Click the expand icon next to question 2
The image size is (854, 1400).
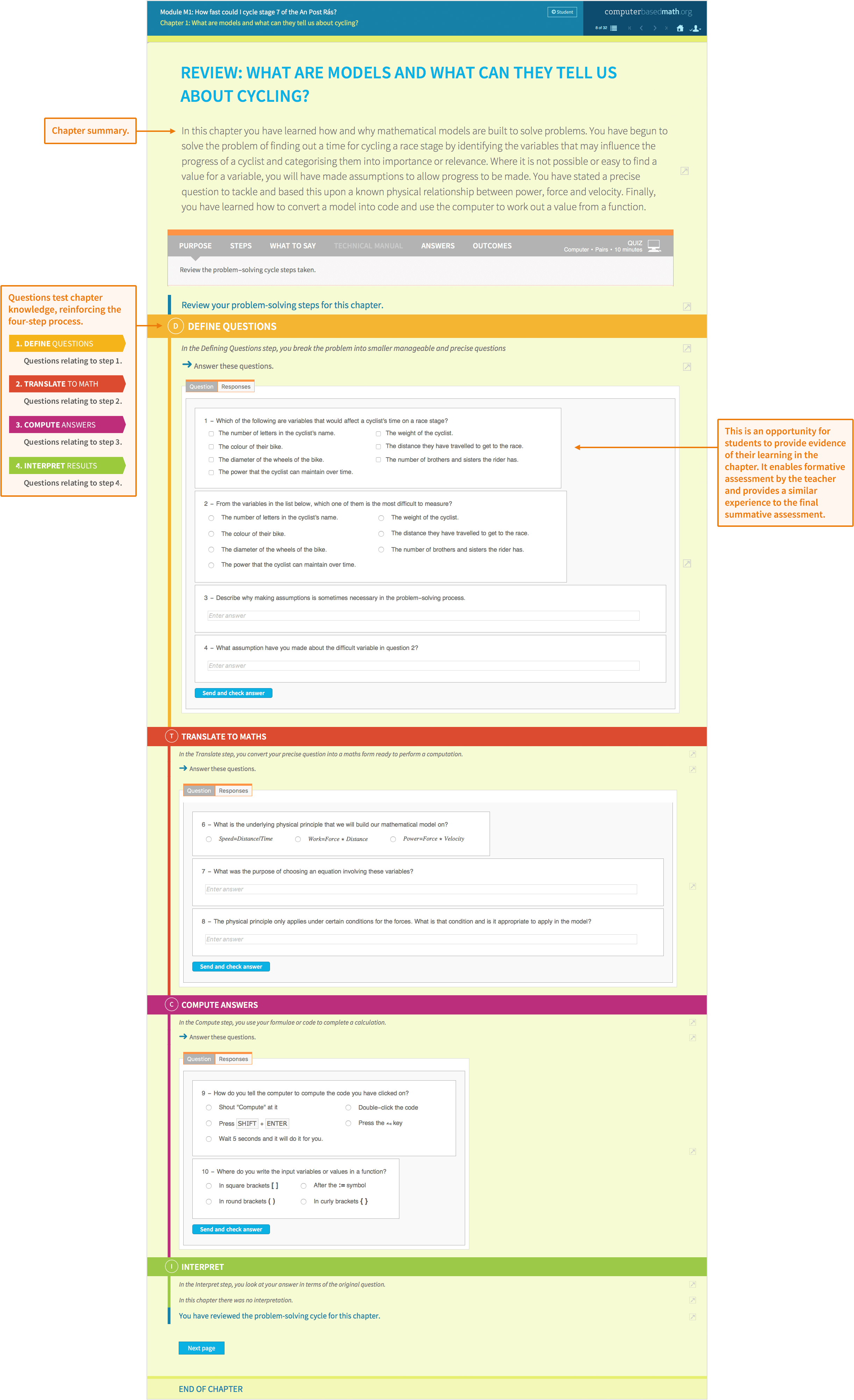pos(687,563)
